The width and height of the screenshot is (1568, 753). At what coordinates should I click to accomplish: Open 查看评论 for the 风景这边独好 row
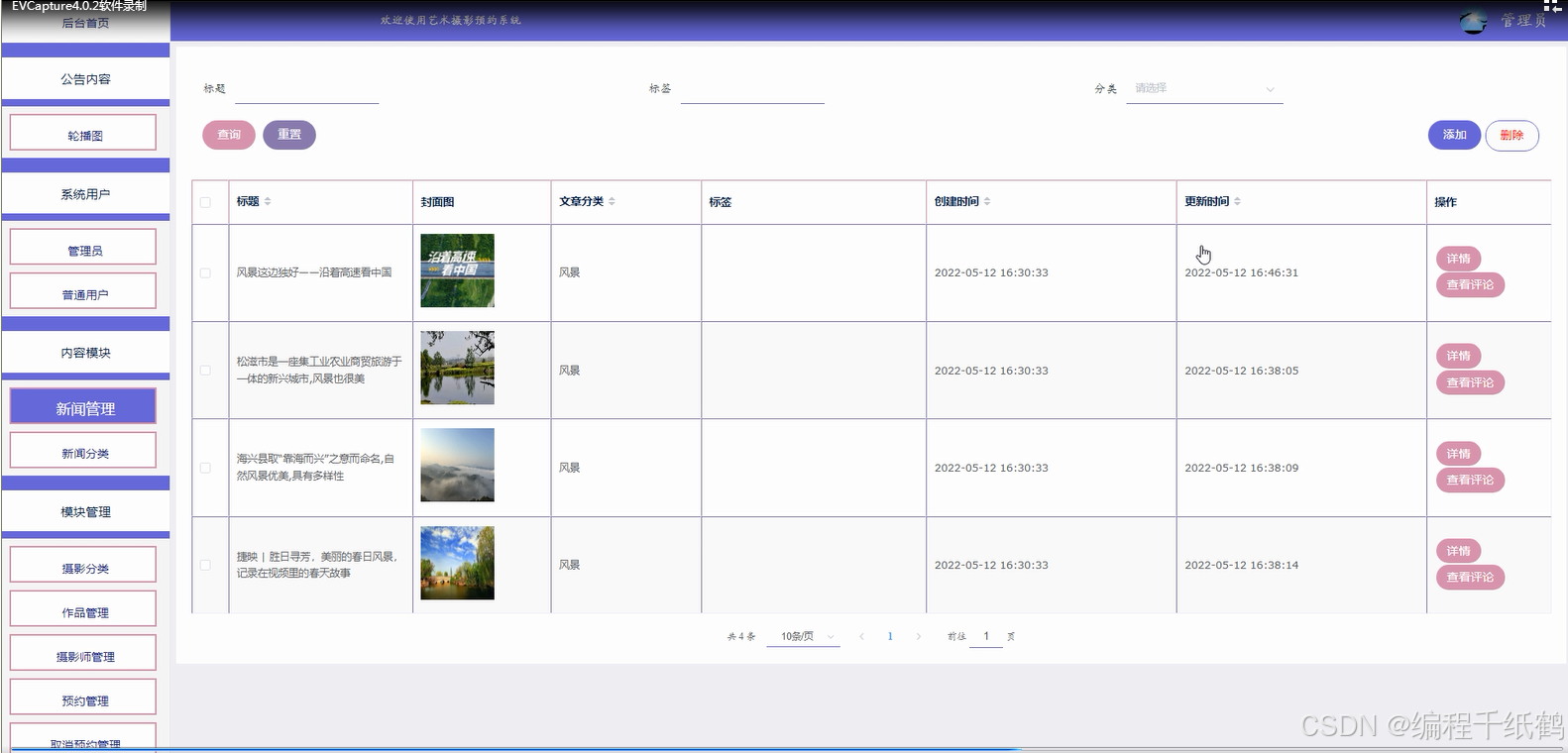click(1470, 284)
